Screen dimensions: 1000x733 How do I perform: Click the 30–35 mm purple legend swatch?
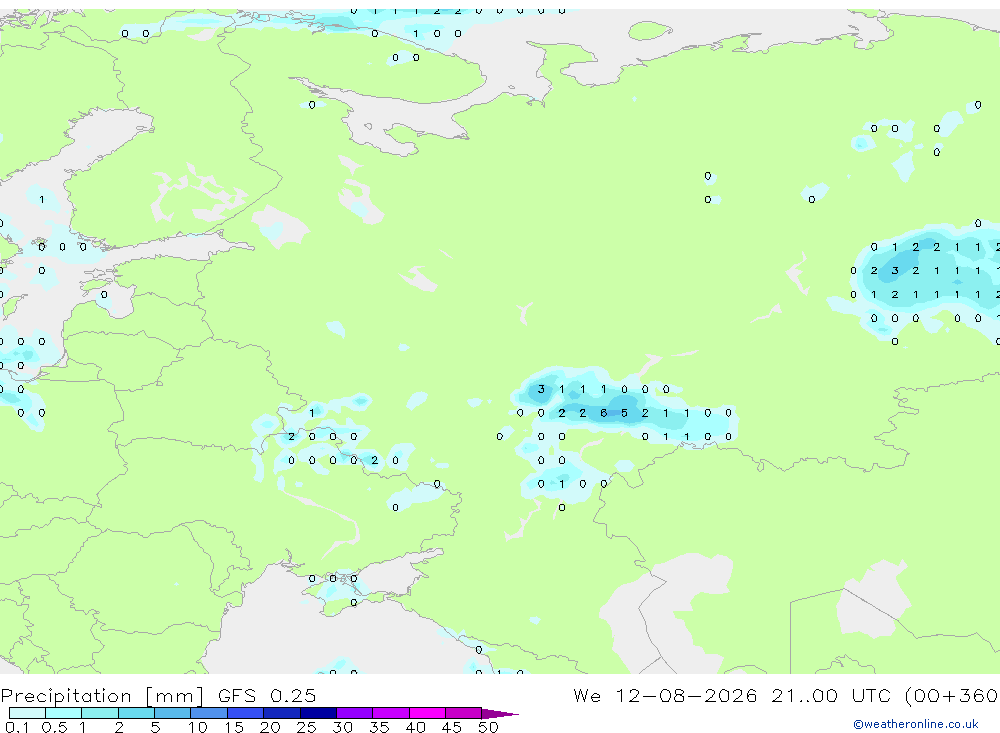coord(354,713)
